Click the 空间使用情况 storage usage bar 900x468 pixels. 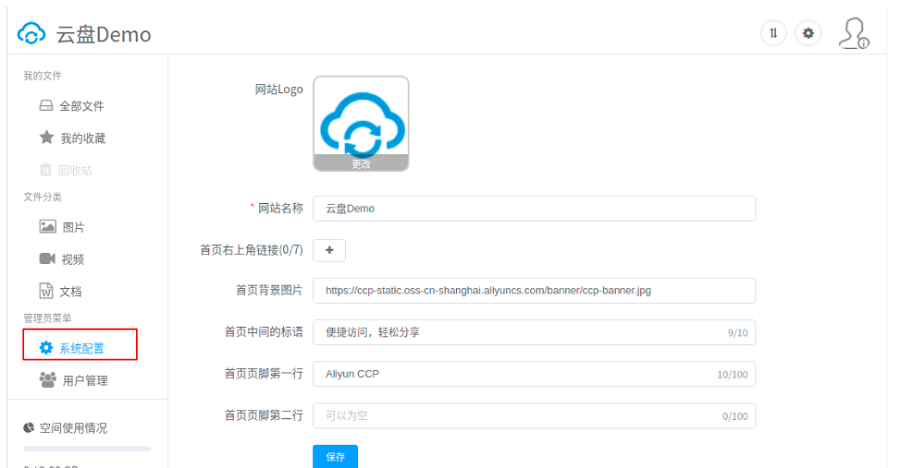87,448
